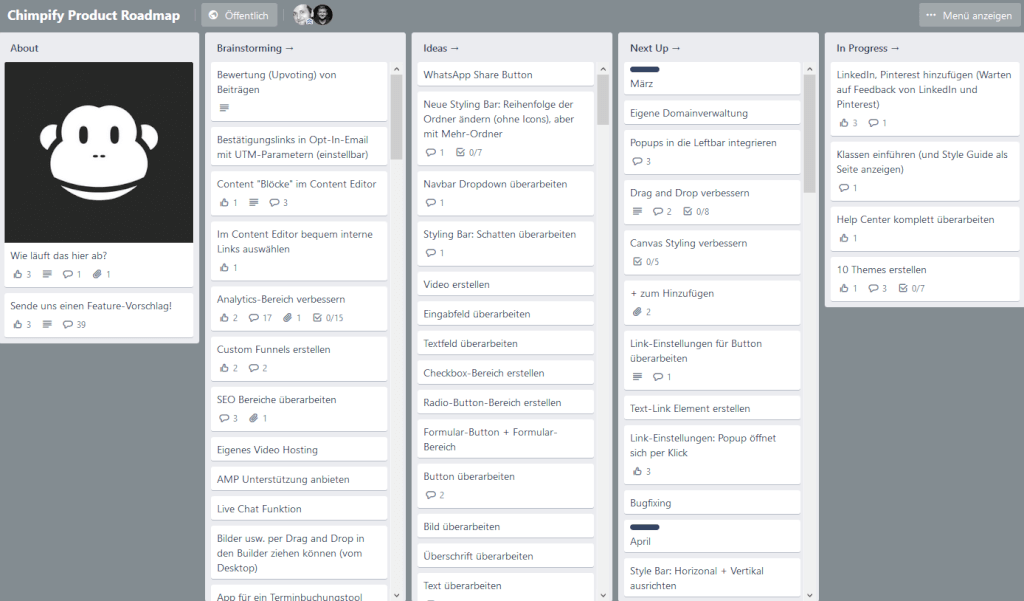Click comment icon on 'Styling Bar: Schatten überarbeiten'
Image resolution: width=1024 pixels, height=601 pixels.
point(430,253)
